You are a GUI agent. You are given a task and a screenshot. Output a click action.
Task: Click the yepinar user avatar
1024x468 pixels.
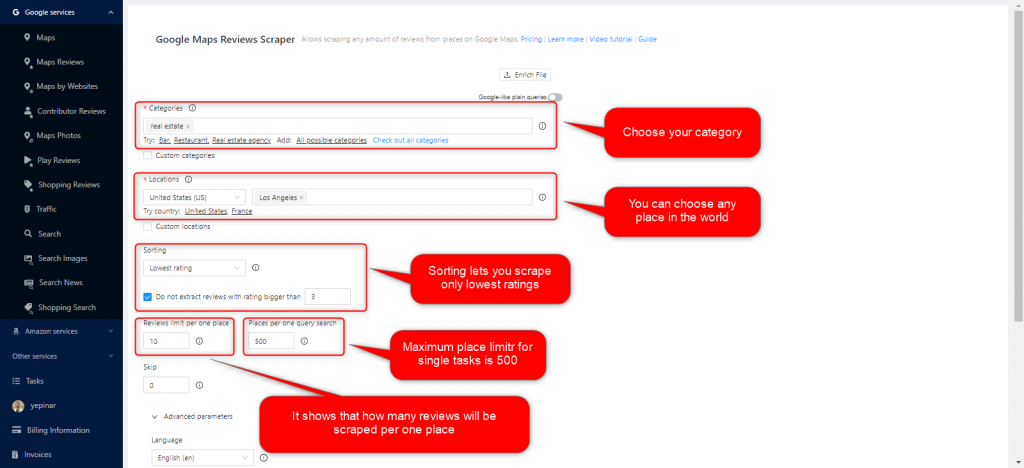pos(18,406)
